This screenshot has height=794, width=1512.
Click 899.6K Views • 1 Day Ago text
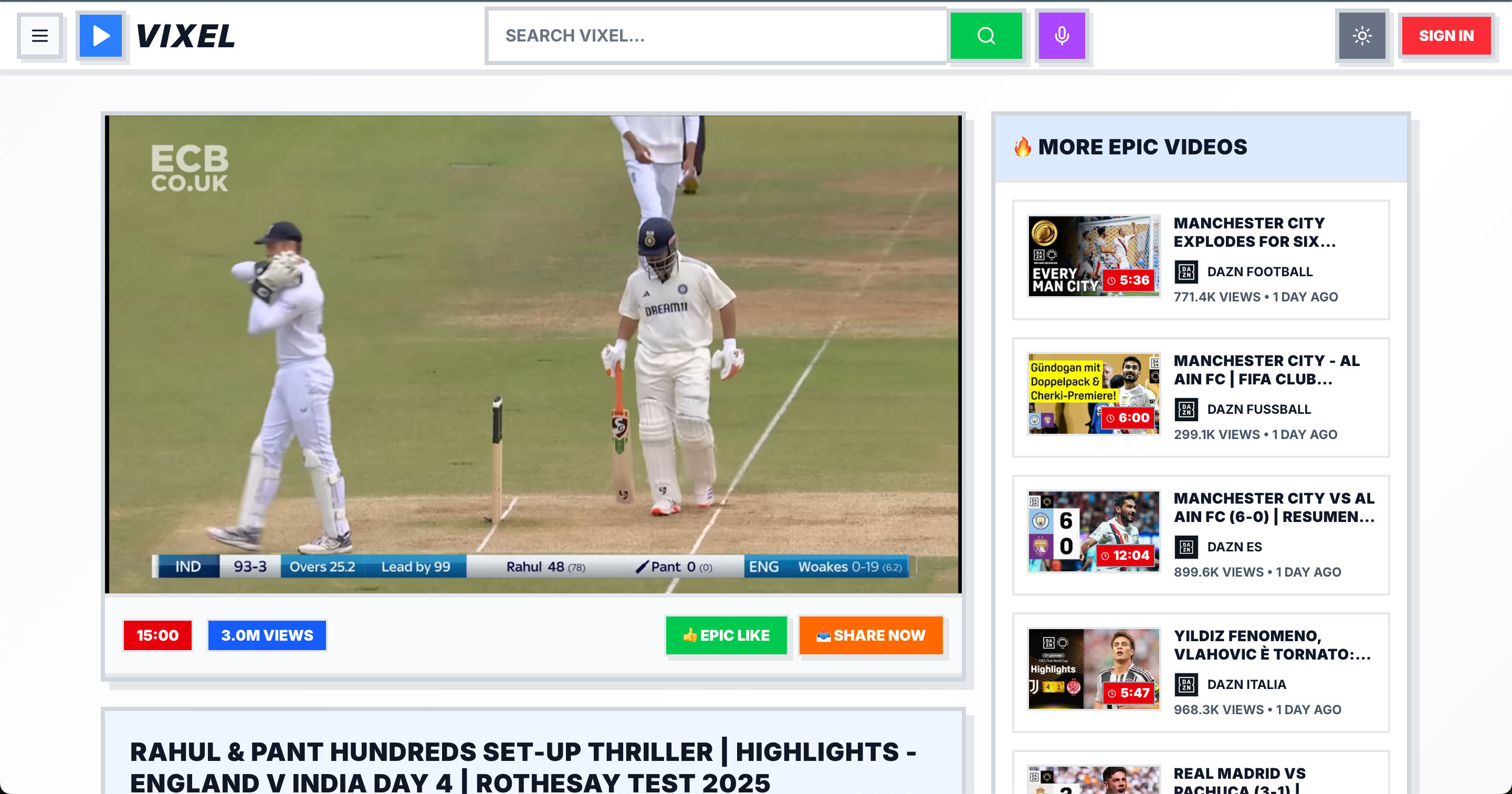point(1257,572)
